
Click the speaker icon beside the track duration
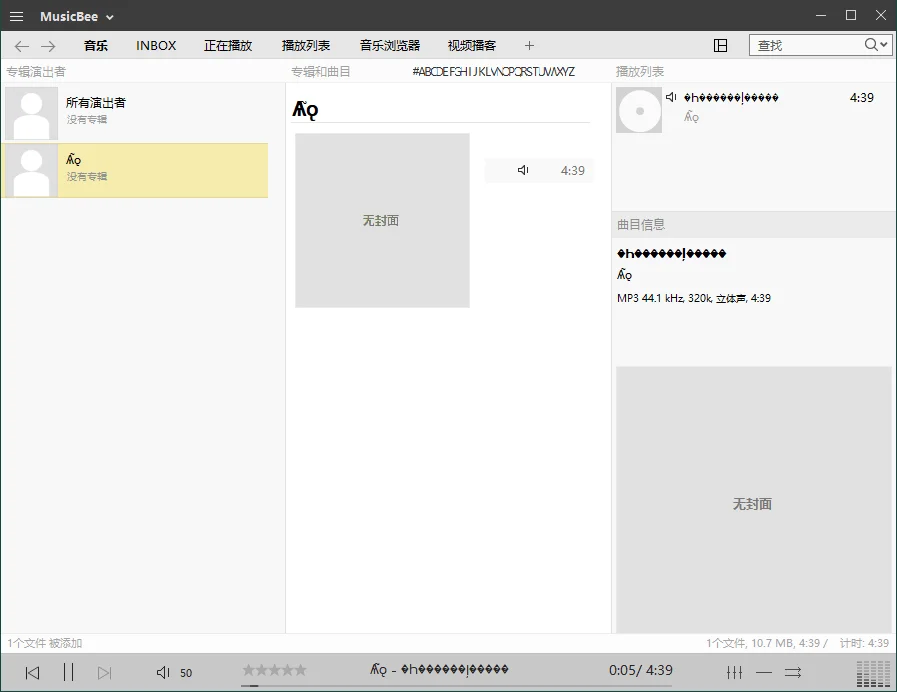(x=521, y=170)
